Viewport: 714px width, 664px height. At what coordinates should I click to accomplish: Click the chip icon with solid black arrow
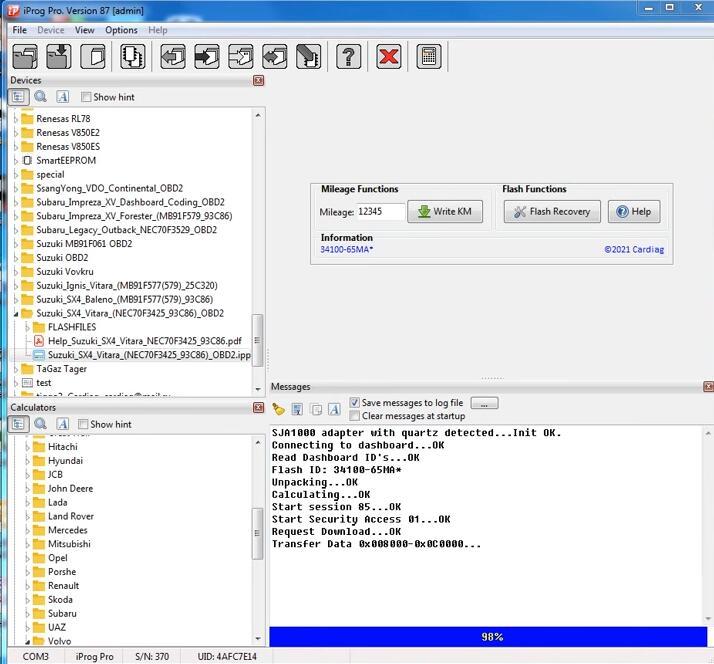tap(206, 57)
